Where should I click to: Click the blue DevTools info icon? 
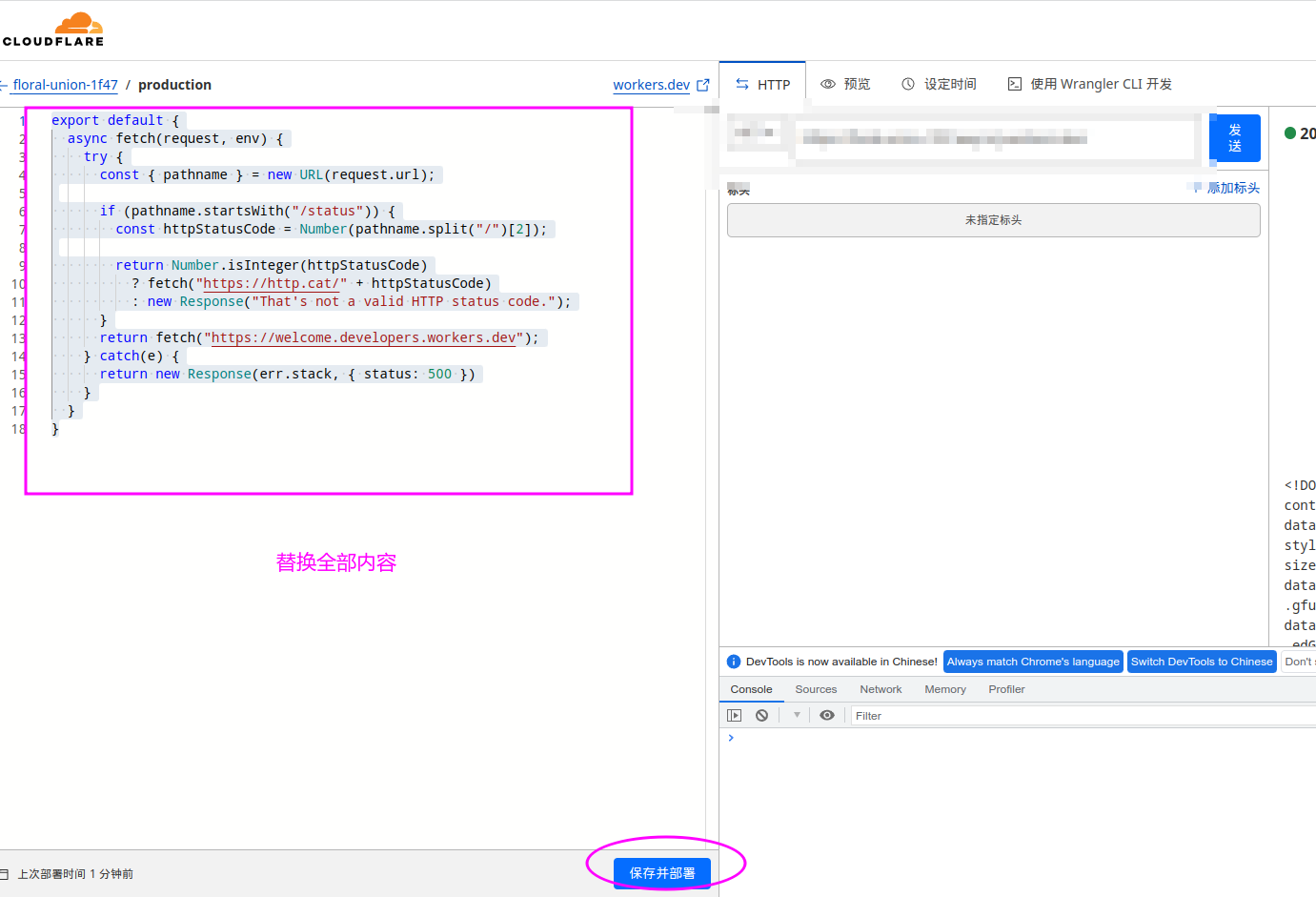coord(734,662)
